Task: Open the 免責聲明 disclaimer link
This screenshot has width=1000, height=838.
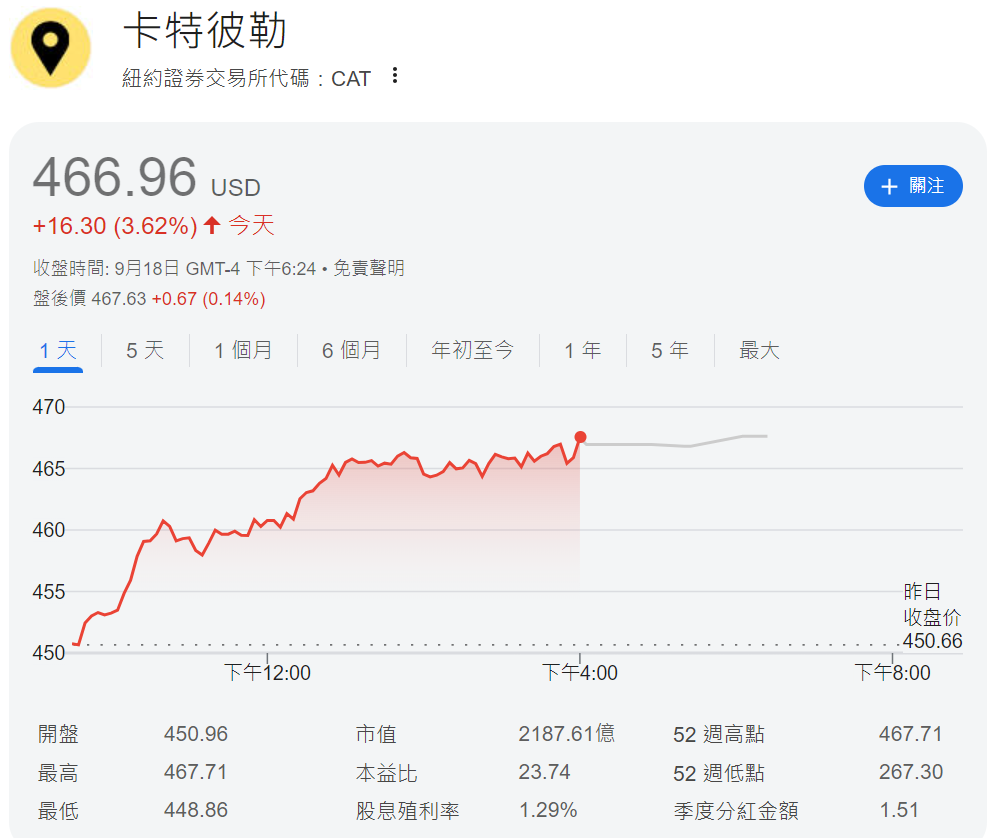Action: [x=369, y=268]
